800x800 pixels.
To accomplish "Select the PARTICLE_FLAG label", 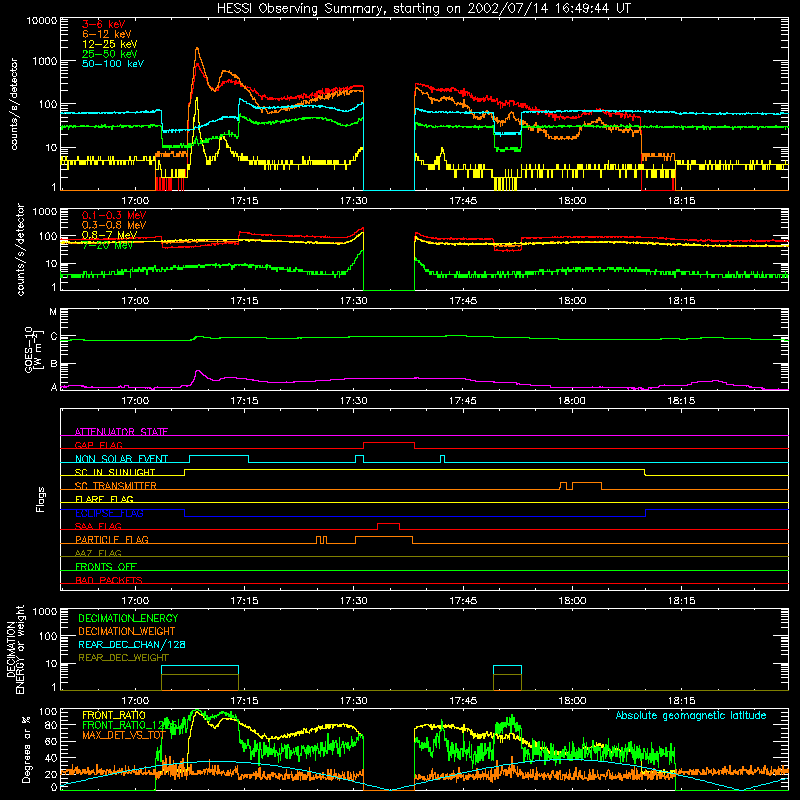I will pyautogui.click(x=112, y=539).
